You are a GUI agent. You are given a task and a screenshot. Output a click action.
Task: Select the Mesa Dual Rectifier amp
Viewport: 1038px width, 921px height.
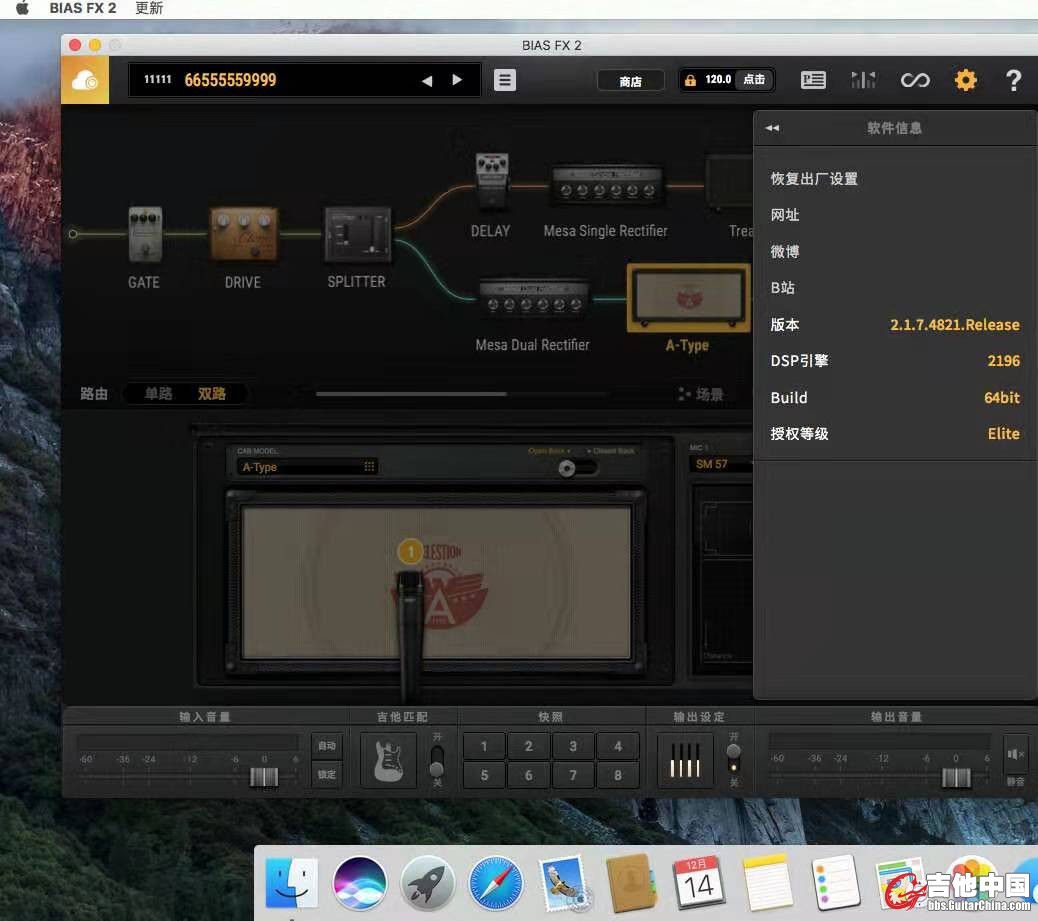[x=532, y=301]
